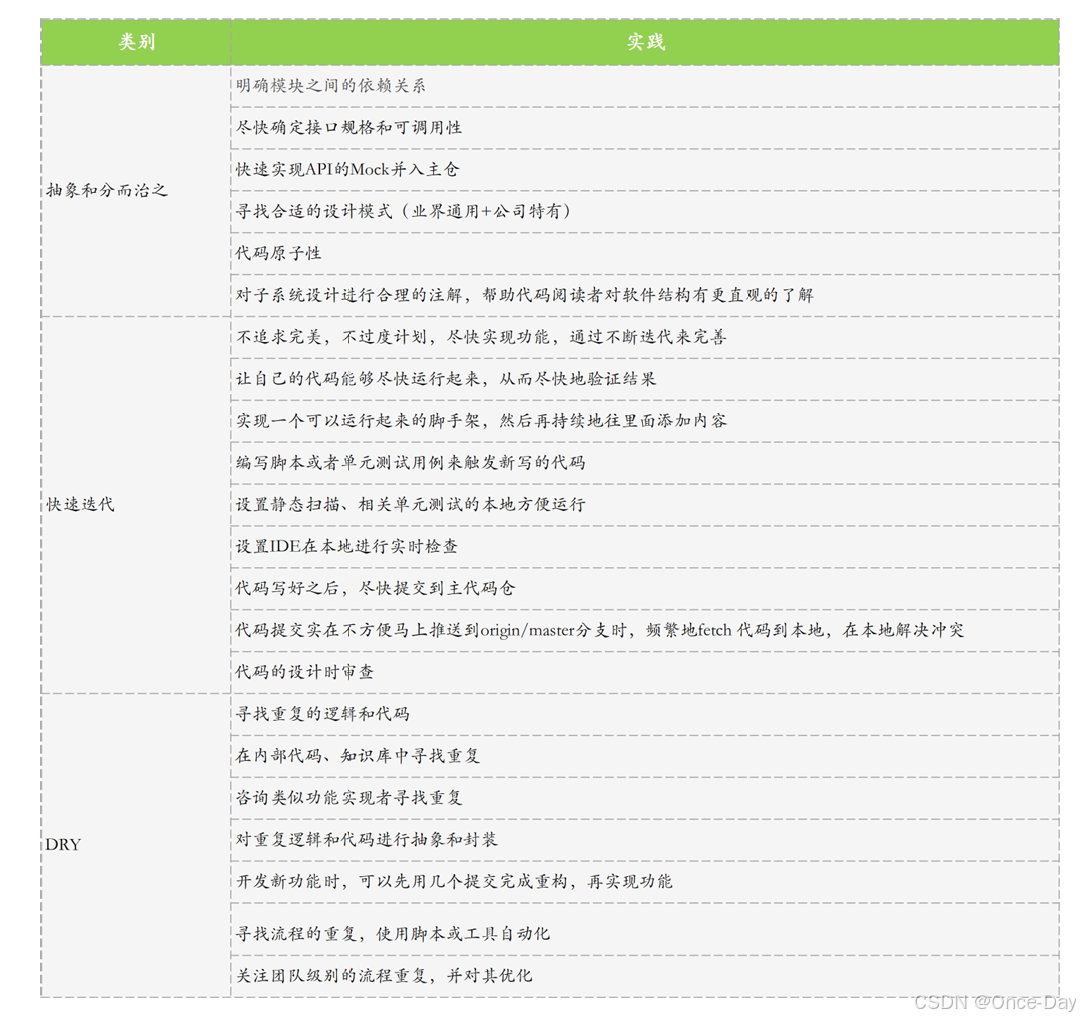Select the 快速迭代 category cell
The height and width of the screenshot is (1019, 1080).
136,504
